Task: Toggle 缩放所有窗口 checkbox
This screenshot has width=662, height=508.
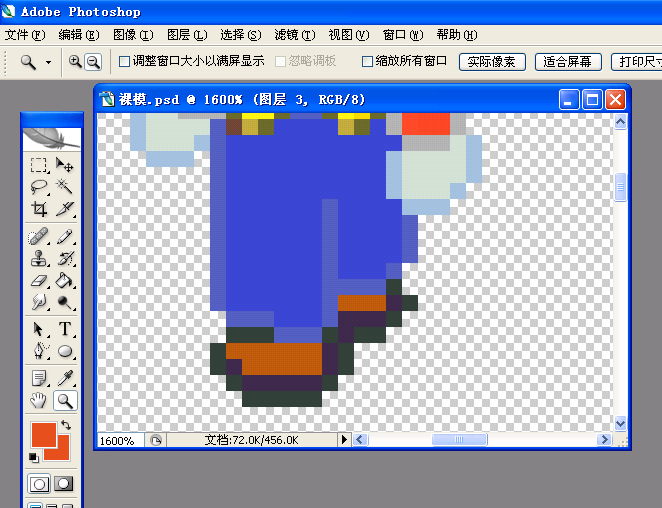Action: tap(367, 62)
